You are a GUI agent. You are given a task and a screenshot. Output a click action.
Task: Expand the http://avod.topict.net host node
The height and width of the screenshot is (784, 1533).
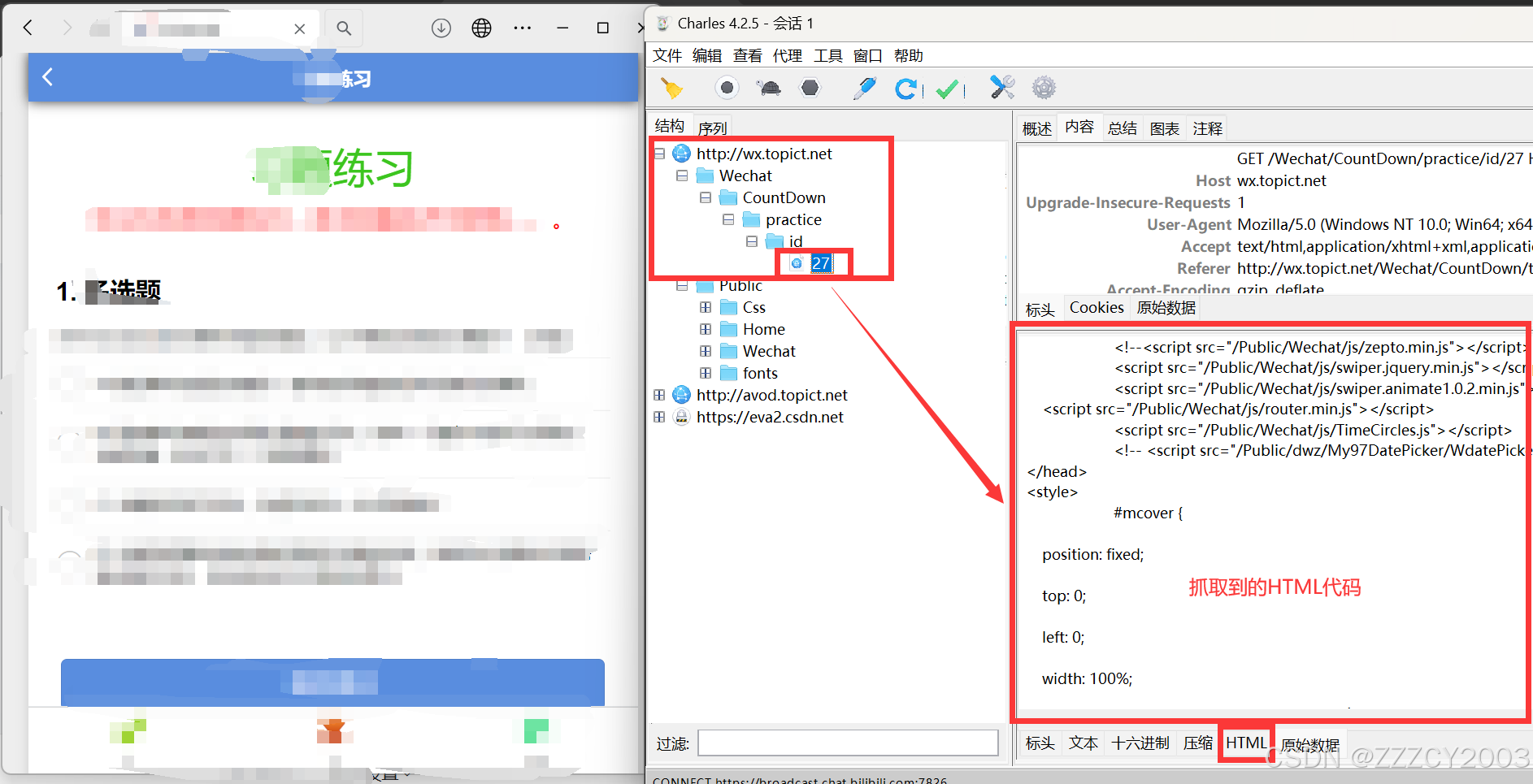coord(659,395)
